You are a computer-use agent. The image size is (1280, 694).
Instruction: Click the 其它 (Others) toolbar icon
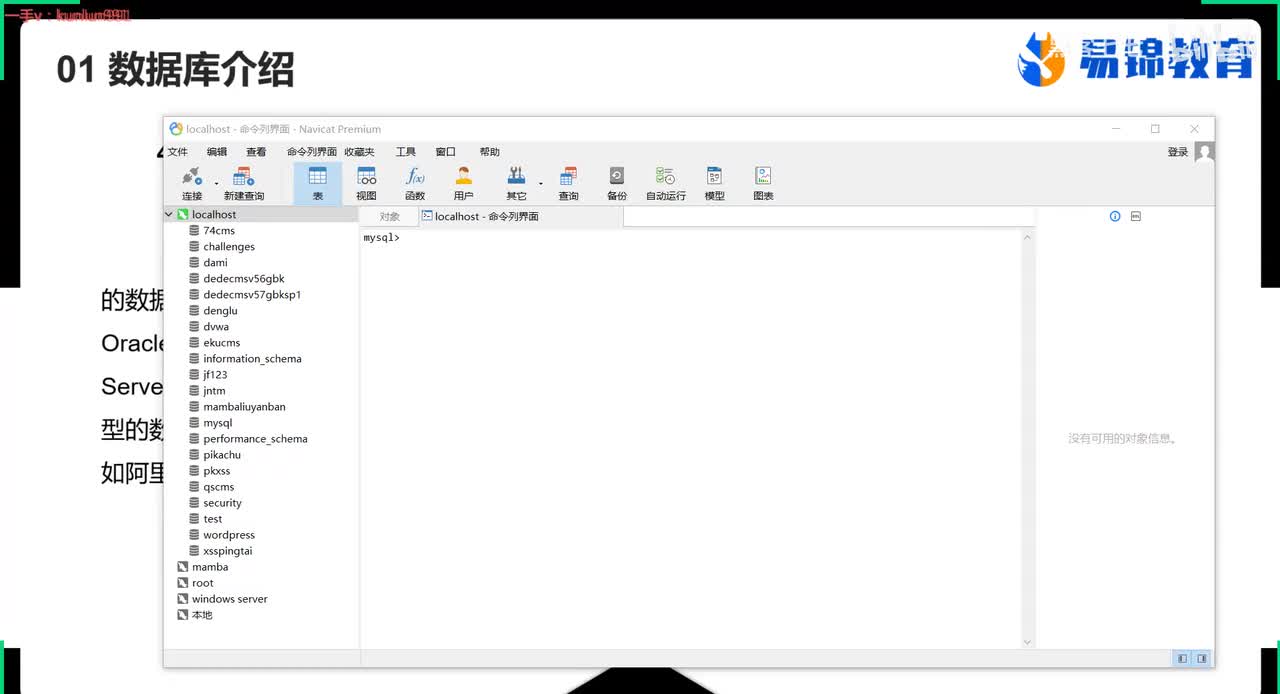[516, 184]
